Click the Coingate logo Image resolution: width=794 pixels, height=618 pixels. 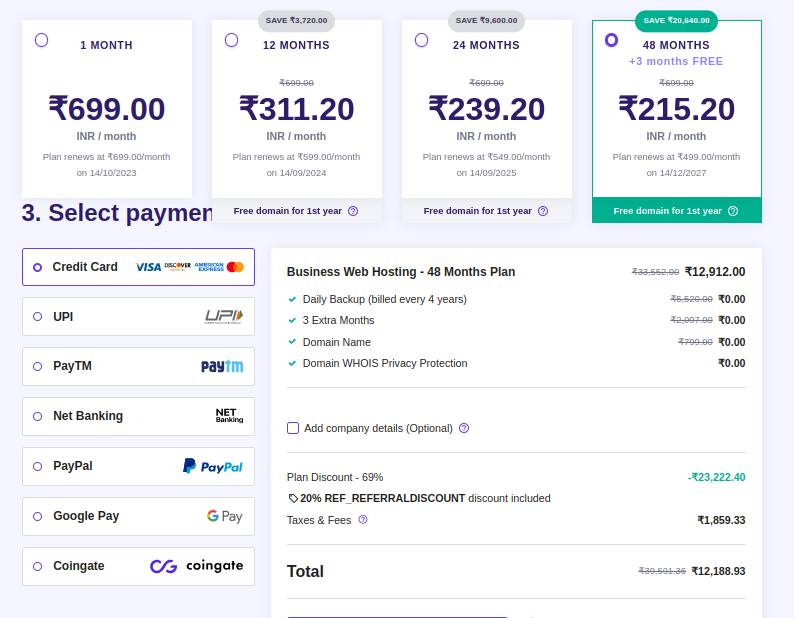coord(196,566)
